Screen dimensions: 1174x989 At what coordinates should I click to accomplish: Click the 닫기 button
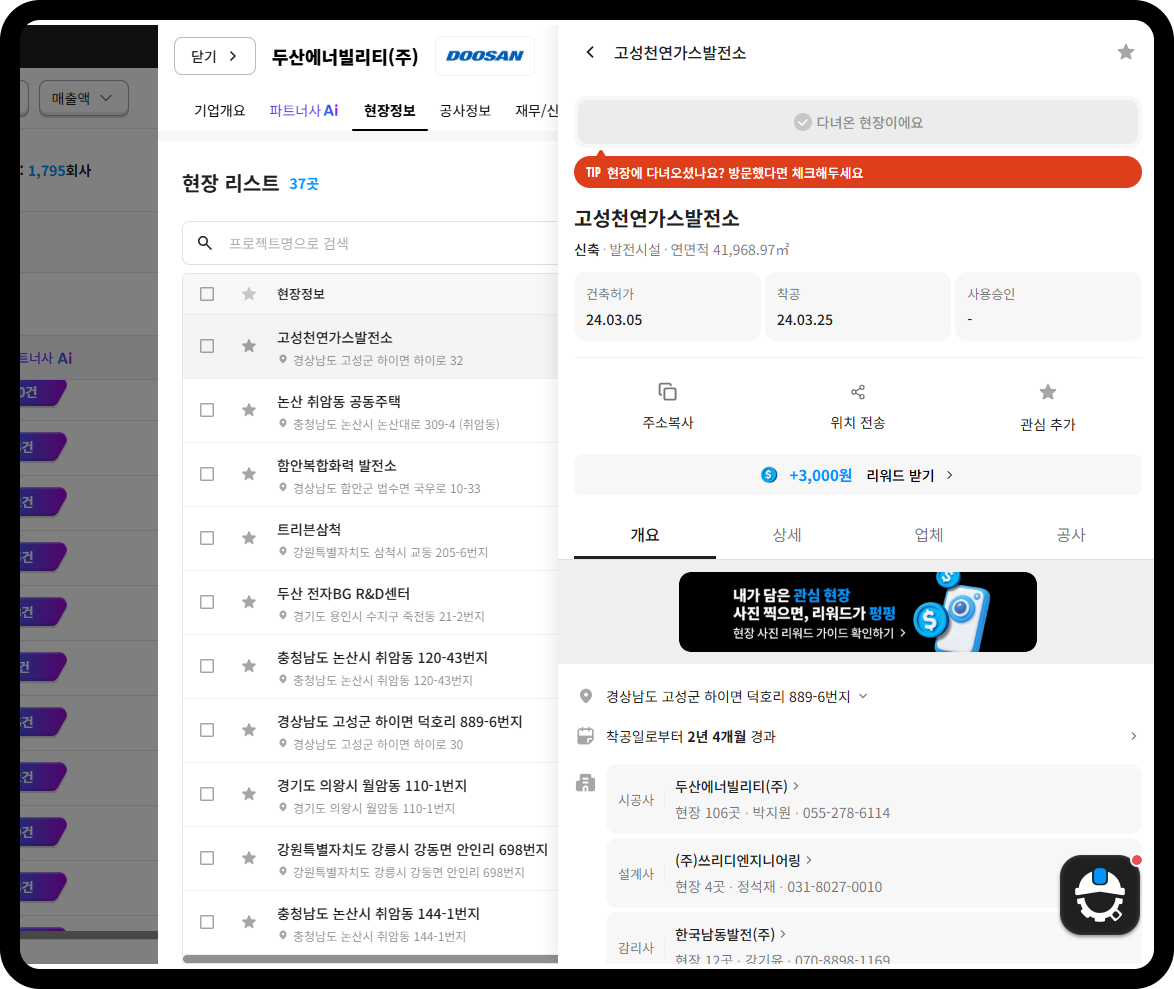(x=215, y=56)
